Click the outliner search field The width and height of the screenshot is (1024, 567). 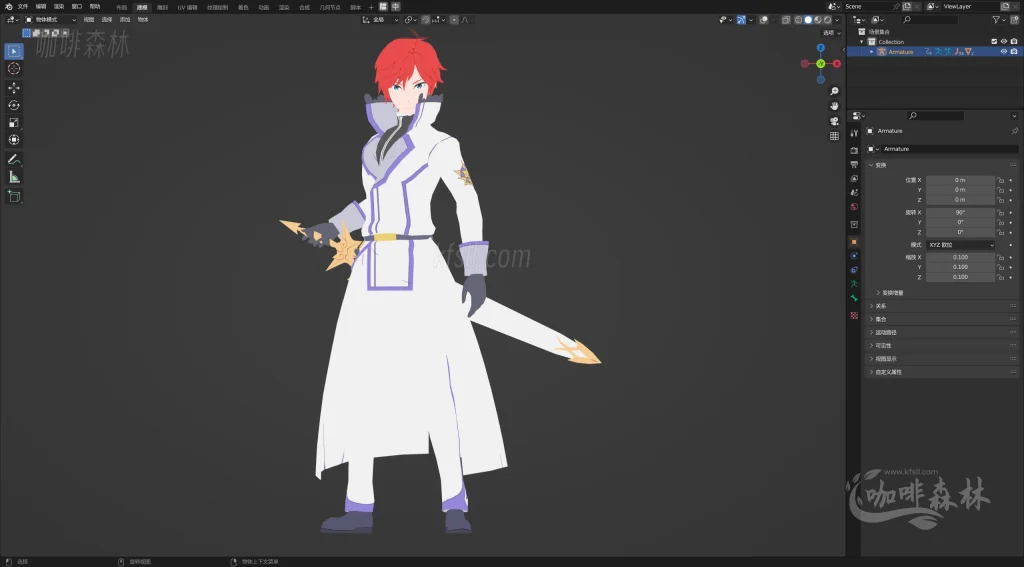(929, 20)
